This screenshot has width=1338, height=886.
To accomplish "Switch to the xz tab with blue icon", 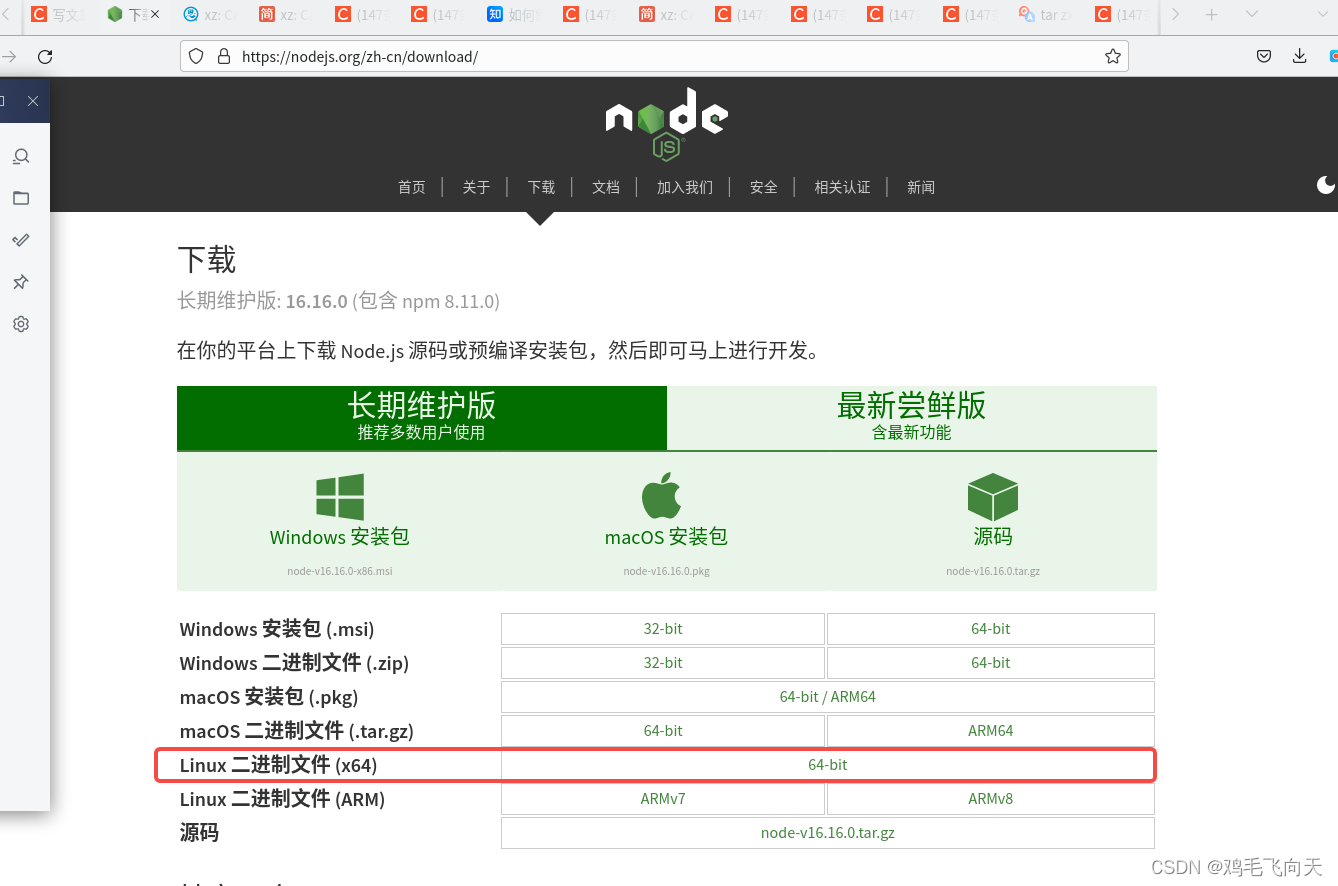I will coord(211,14).
